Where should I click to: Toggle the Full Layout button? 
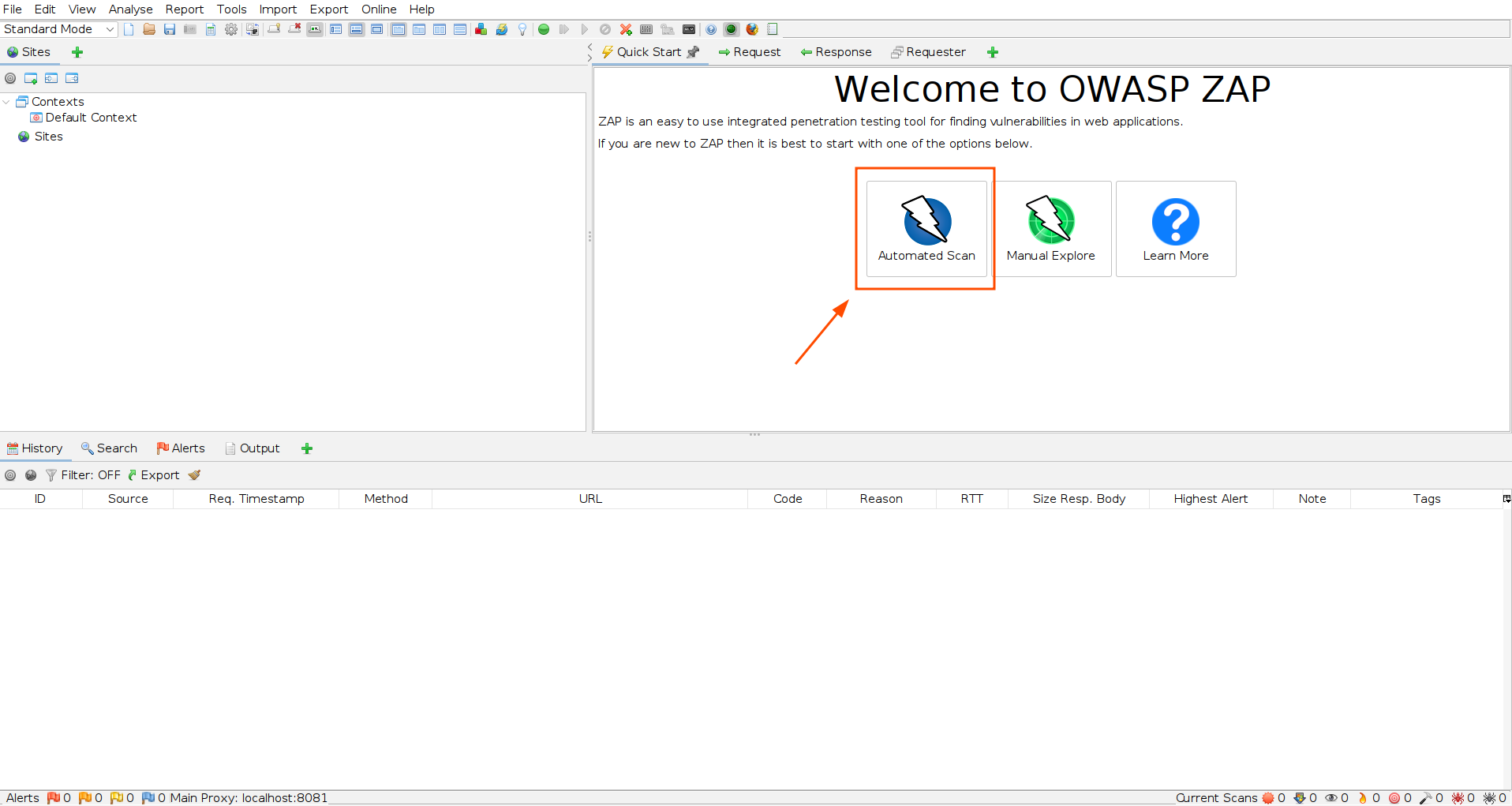(x=377, y=29)
